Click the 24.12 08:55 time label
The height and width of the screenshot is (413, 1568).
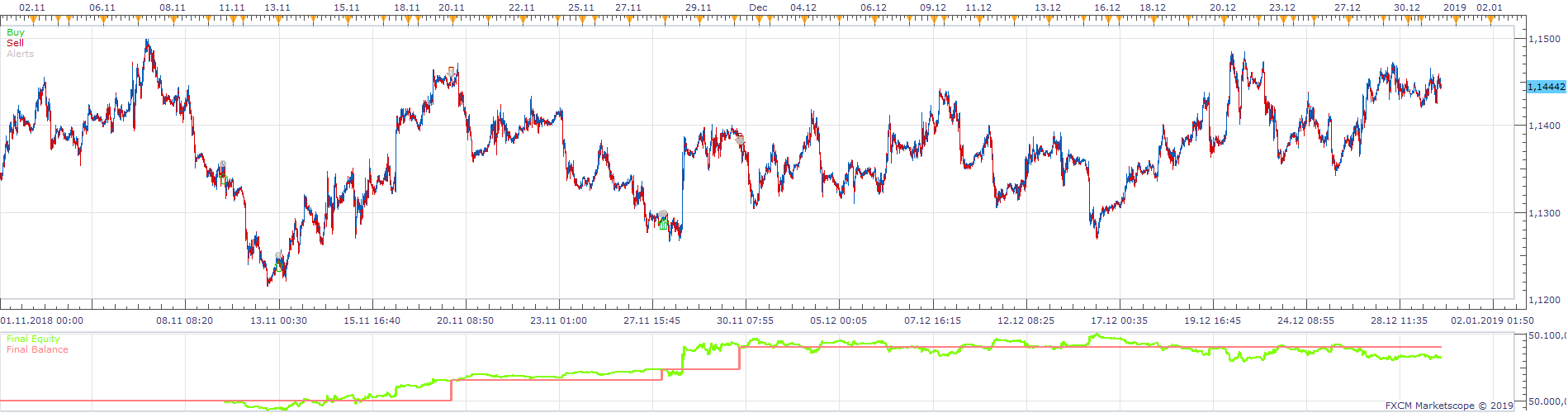click(x=1306, y=320)
